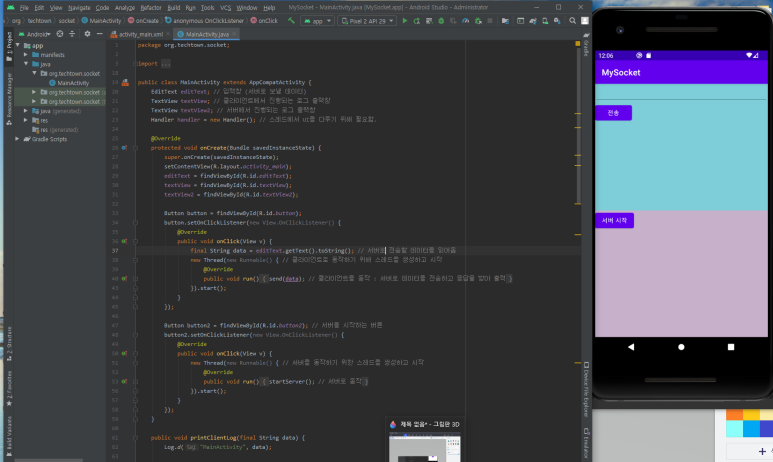Hide the Project panel with minus icon
Image resolution: width=773 pixels, height=462 pixels.
[x=99, y=34]
